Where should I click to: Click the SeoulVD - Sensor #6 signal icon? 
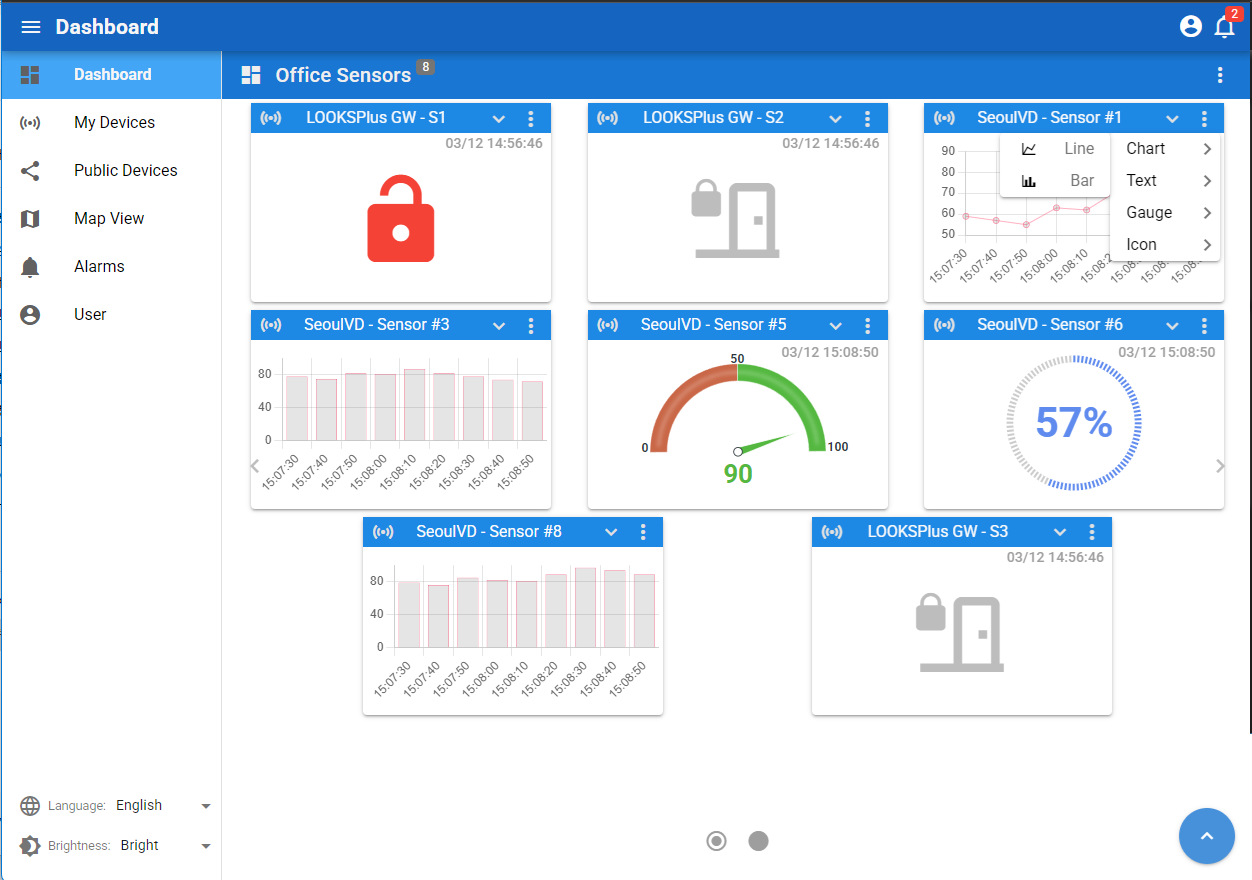[x=944, y=325]
